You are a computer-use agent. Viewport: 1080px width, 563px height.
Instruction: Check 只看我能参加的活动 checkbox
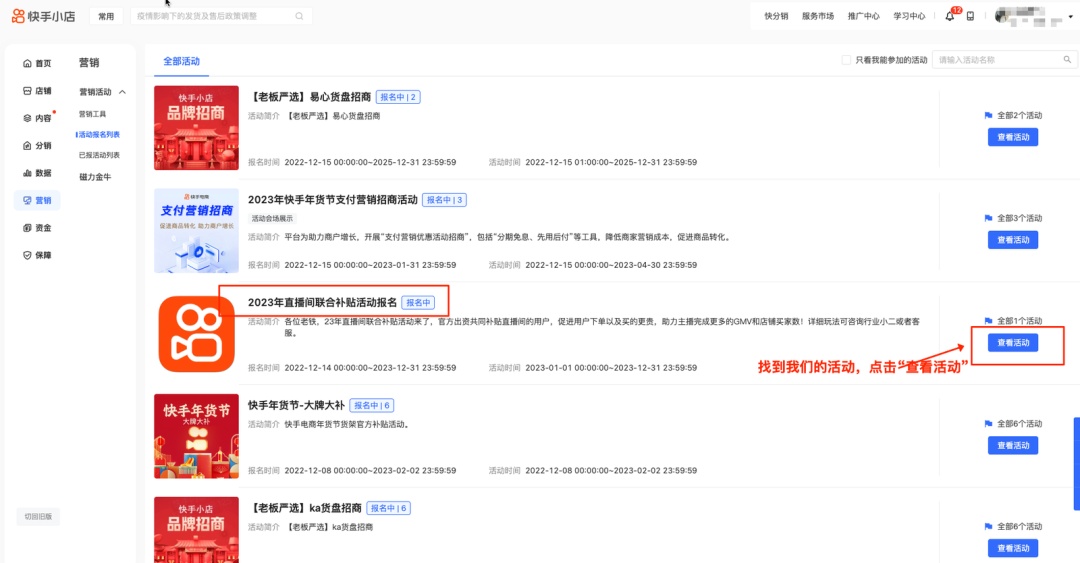pyautogui.click(x=846, y=60)
